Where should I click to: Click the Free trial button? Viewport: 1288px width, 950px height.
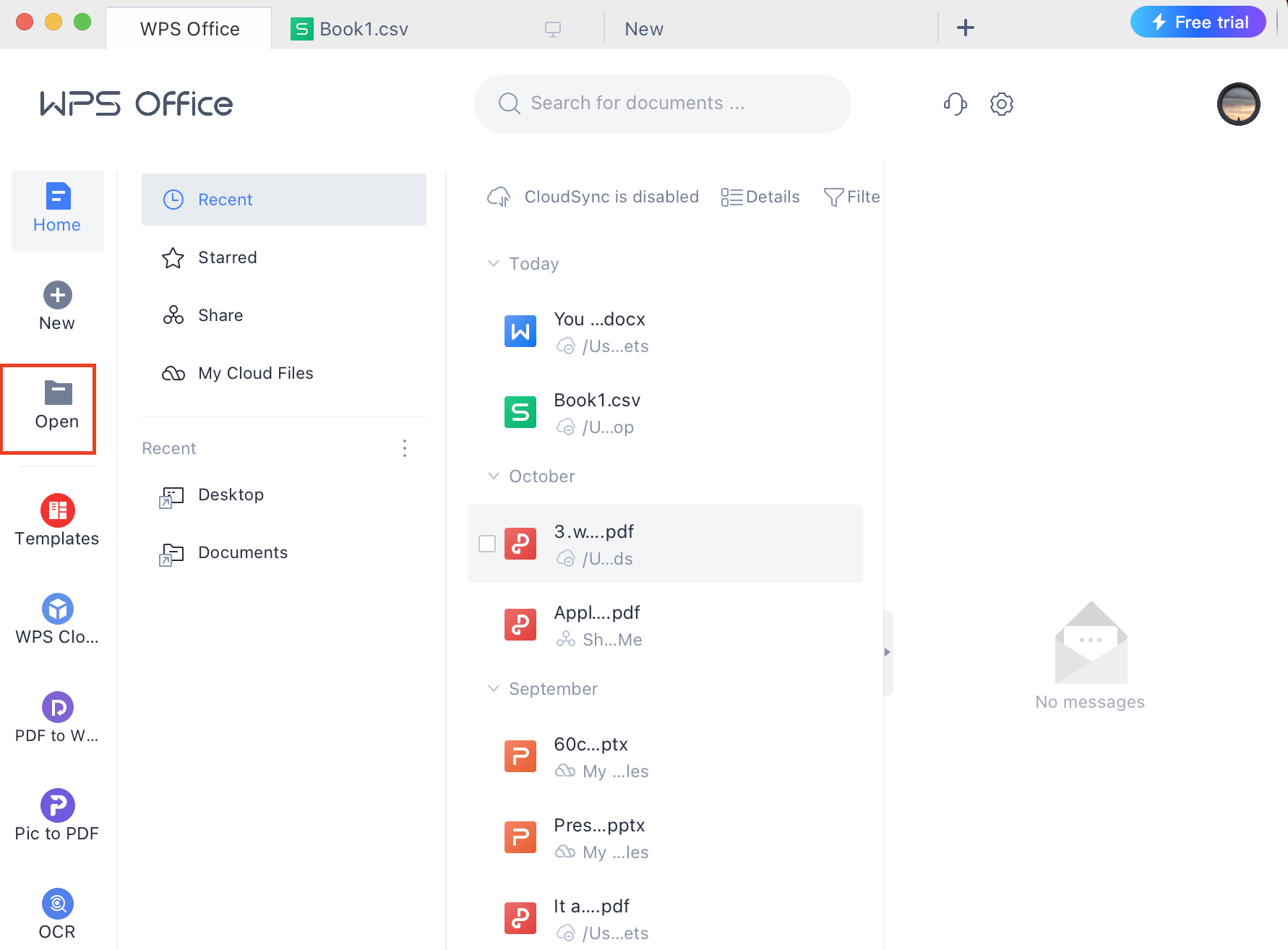tap(1198, 22)
